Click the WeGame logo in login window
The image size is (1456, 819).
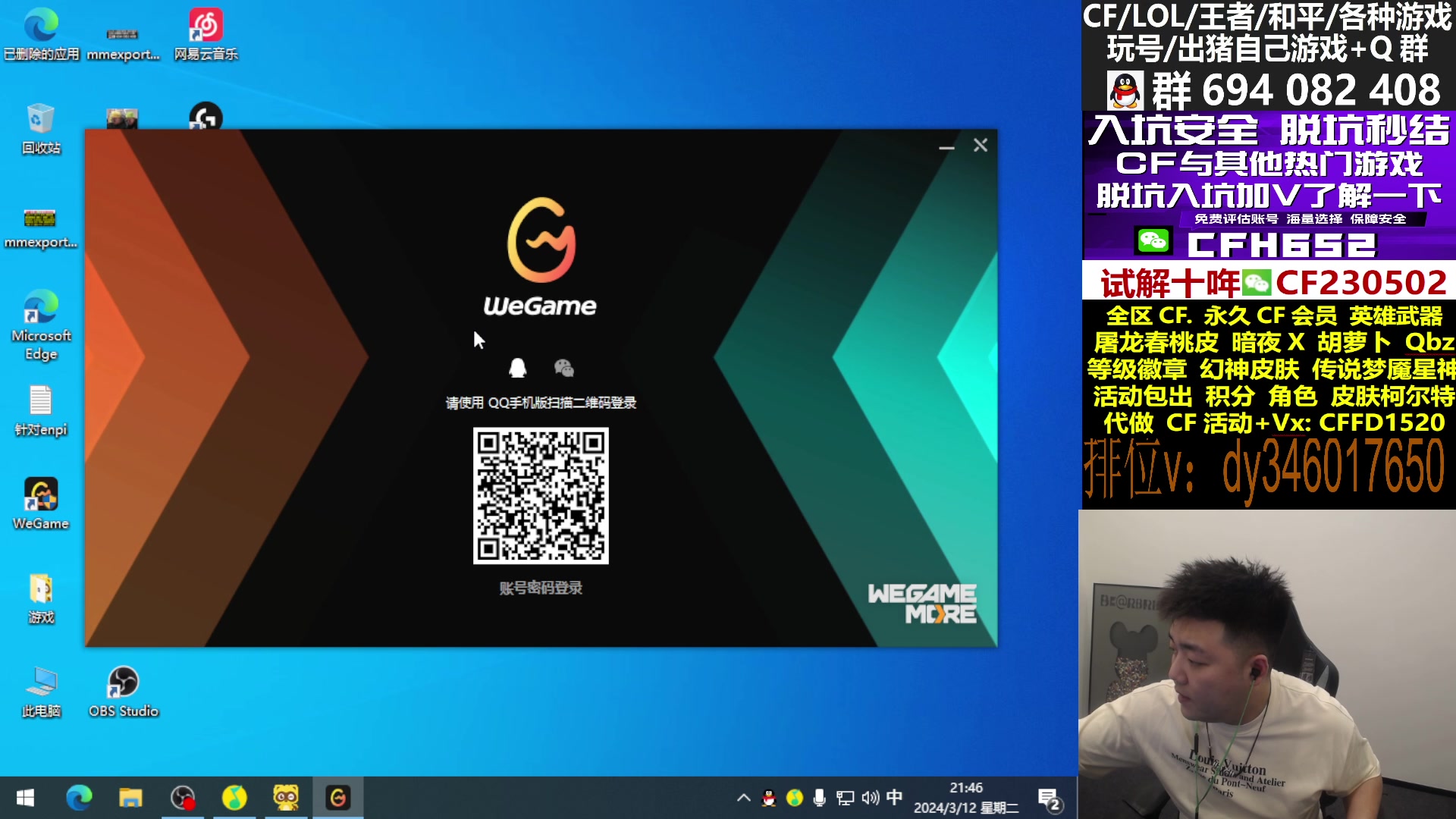pyautogui.click(x=541, y=257)
